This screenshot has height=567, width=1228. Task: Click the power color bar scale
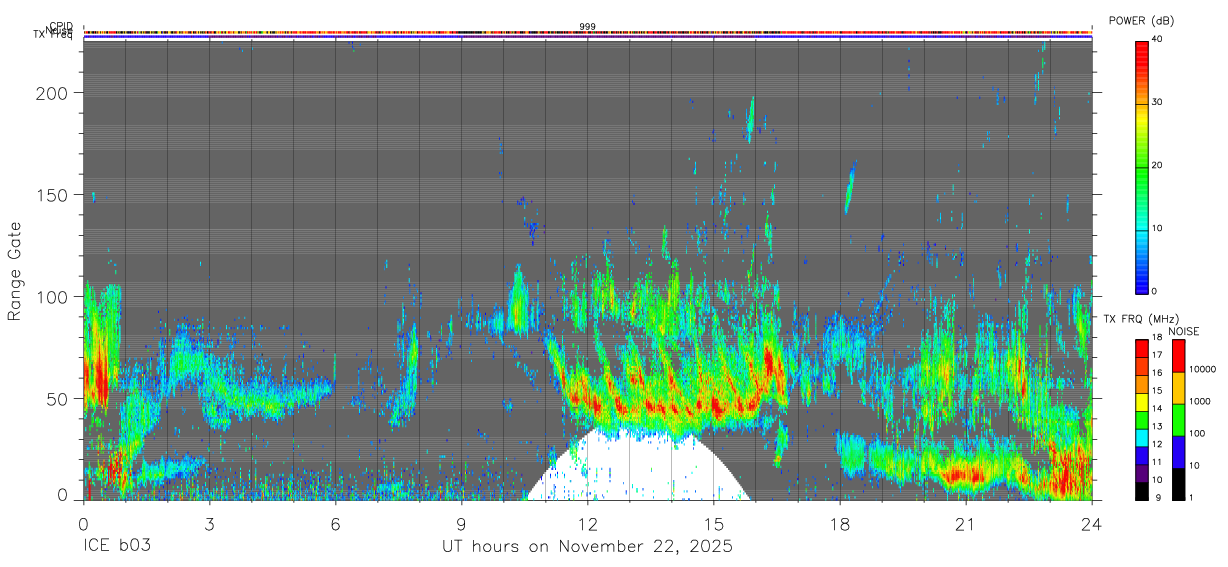tap(1142, 166)
